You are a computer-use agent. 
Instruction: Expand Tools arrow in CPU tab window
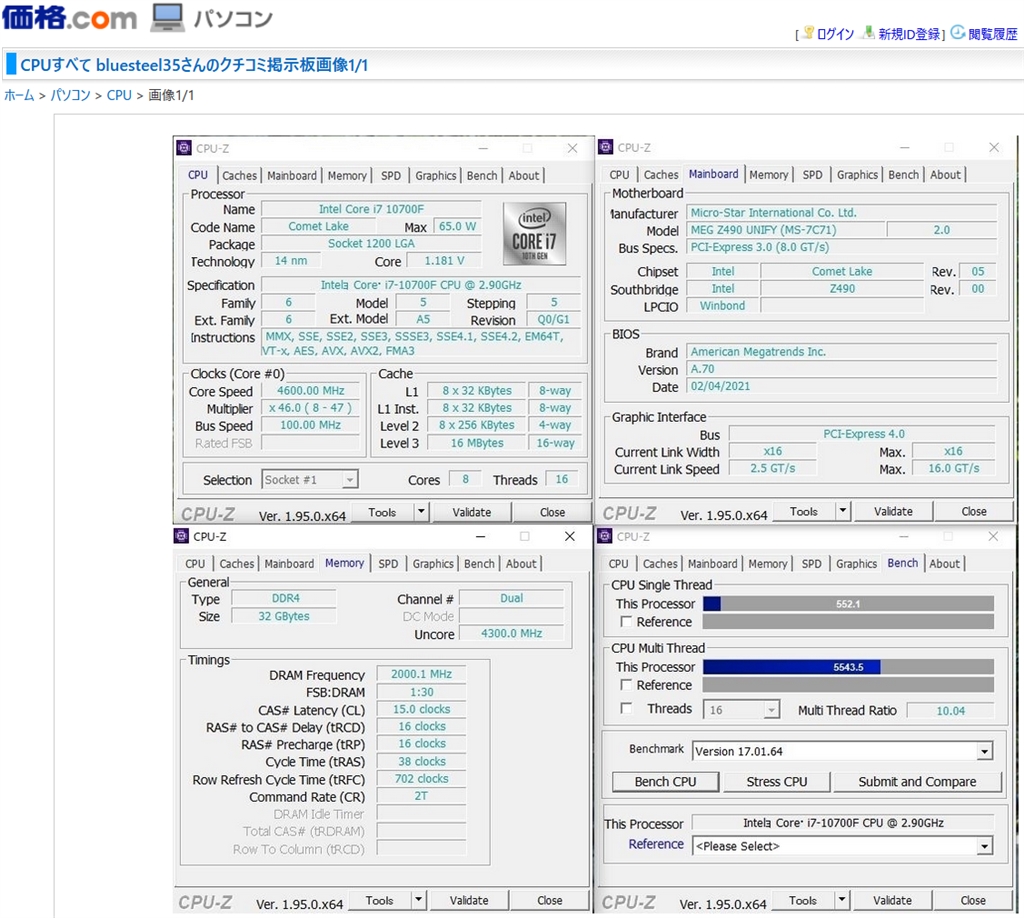pyautogui.click(x=421, y=512)
